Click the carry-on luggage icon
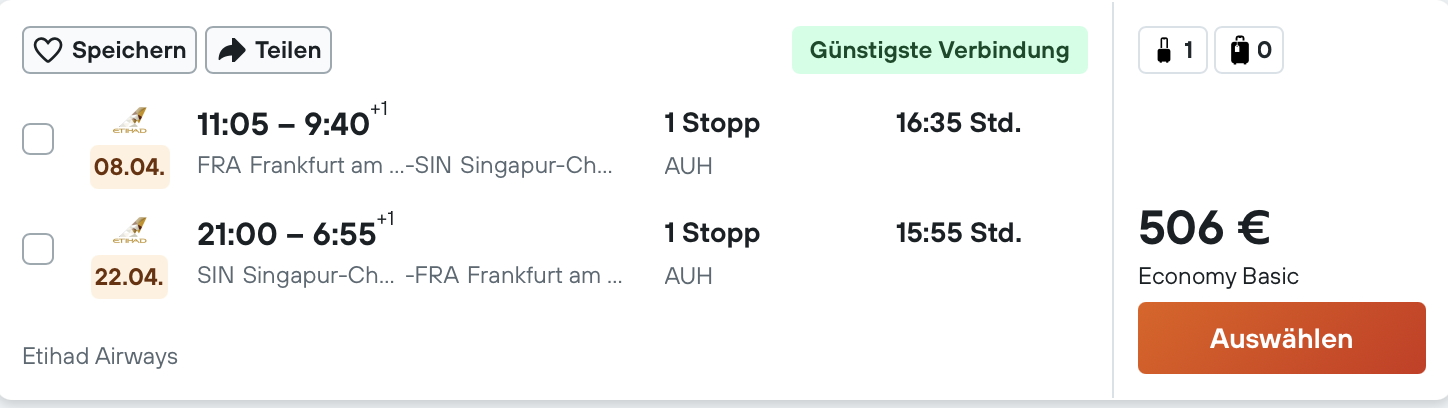This screenshot has width=1448, height=408. coord(1163,50)
